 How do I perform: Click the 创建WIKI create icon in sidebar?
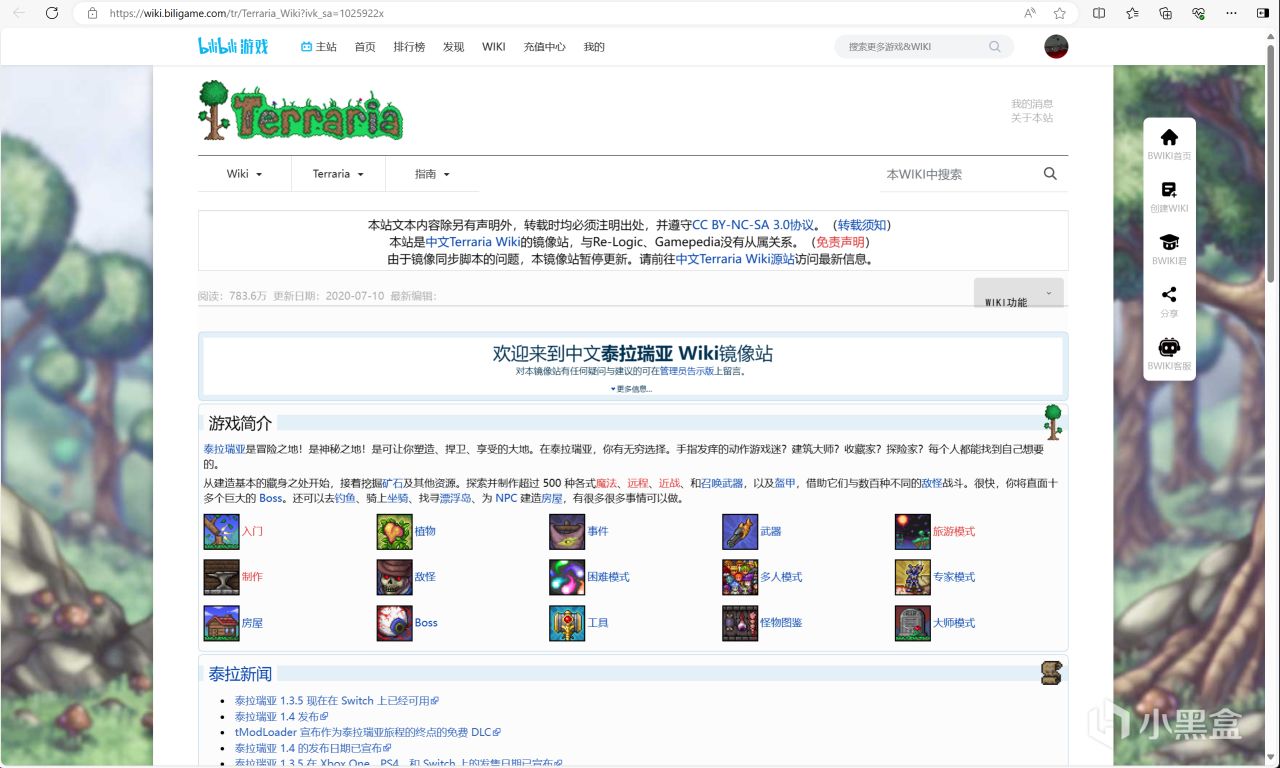point(1169,190)
